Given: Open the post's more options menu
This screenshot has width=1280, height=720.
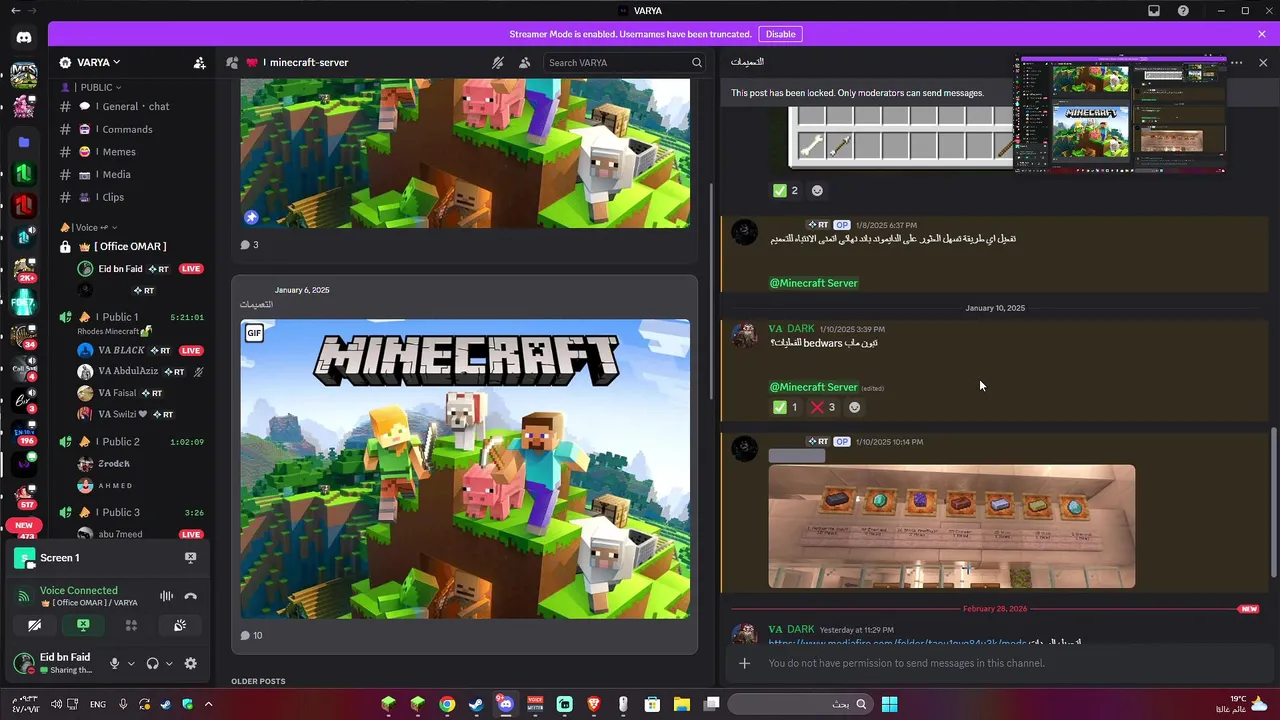Looking at the screenshot, I should pos(1237,62).
